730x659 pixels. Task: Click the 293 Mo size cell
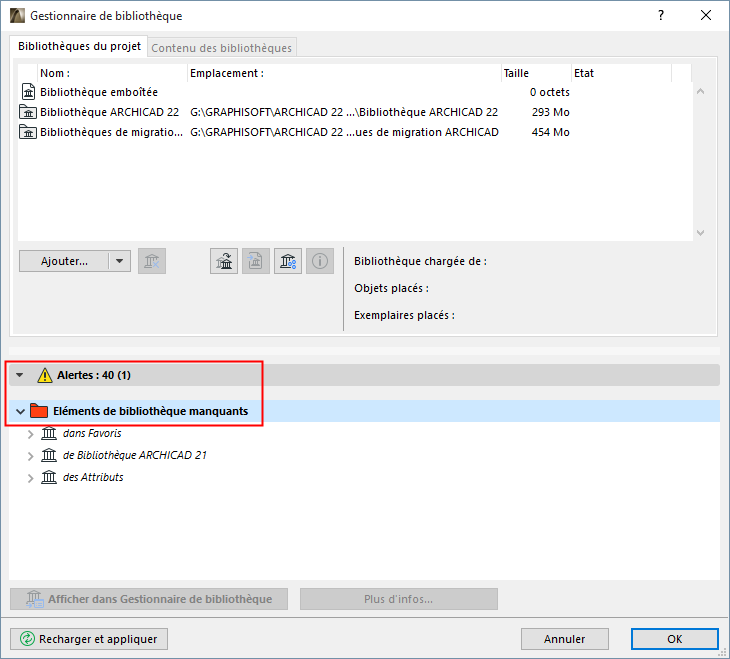(x=550, y=112)
